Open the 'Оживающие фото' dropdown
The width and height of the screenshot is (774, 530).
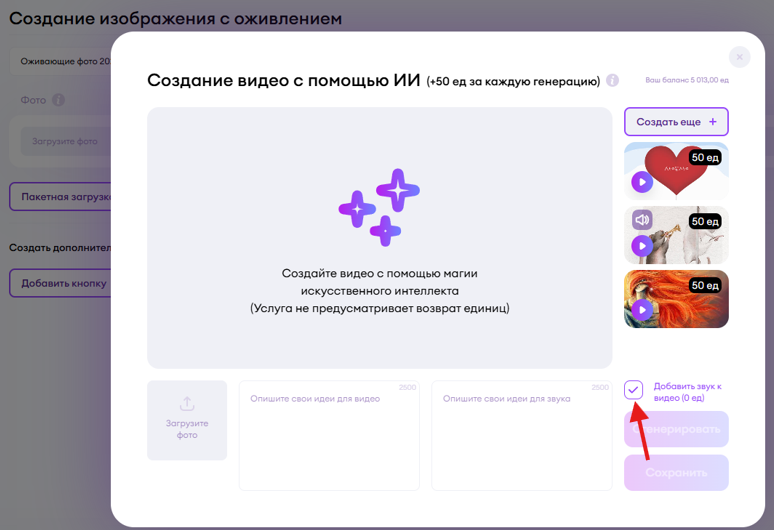point(62,61)
